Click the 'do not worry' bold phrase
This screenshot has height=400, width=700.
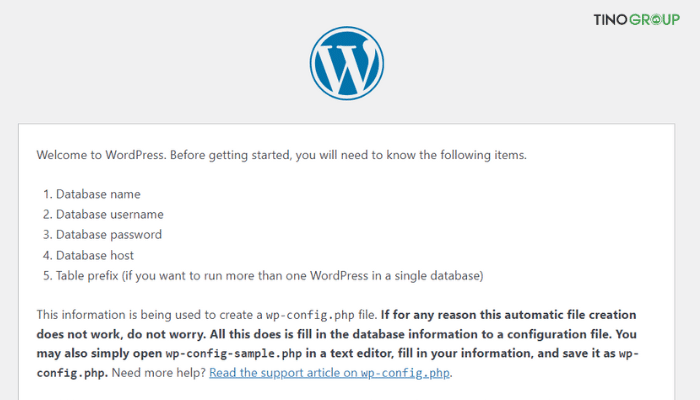(x=166, y=334)
